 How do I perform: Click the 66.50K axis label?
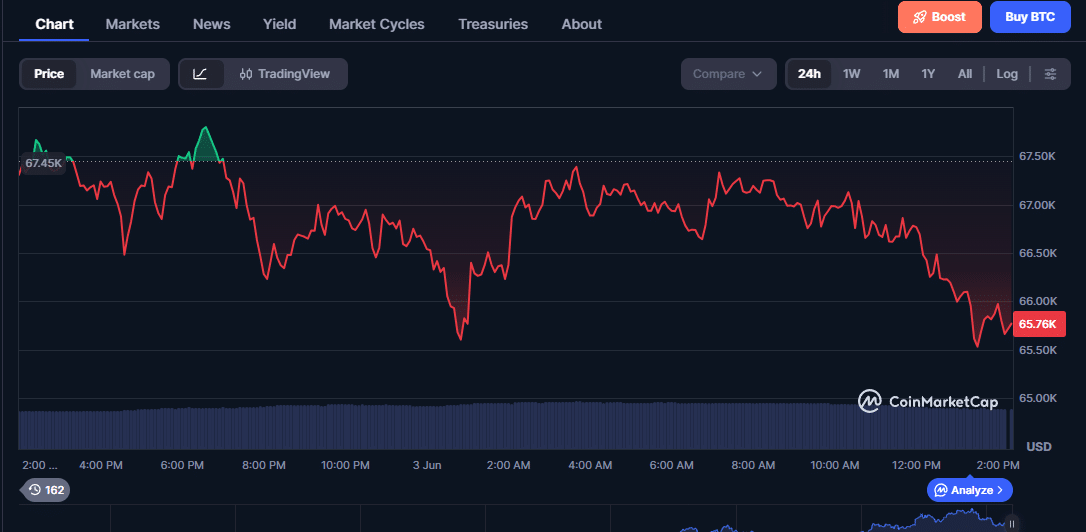1037,254
